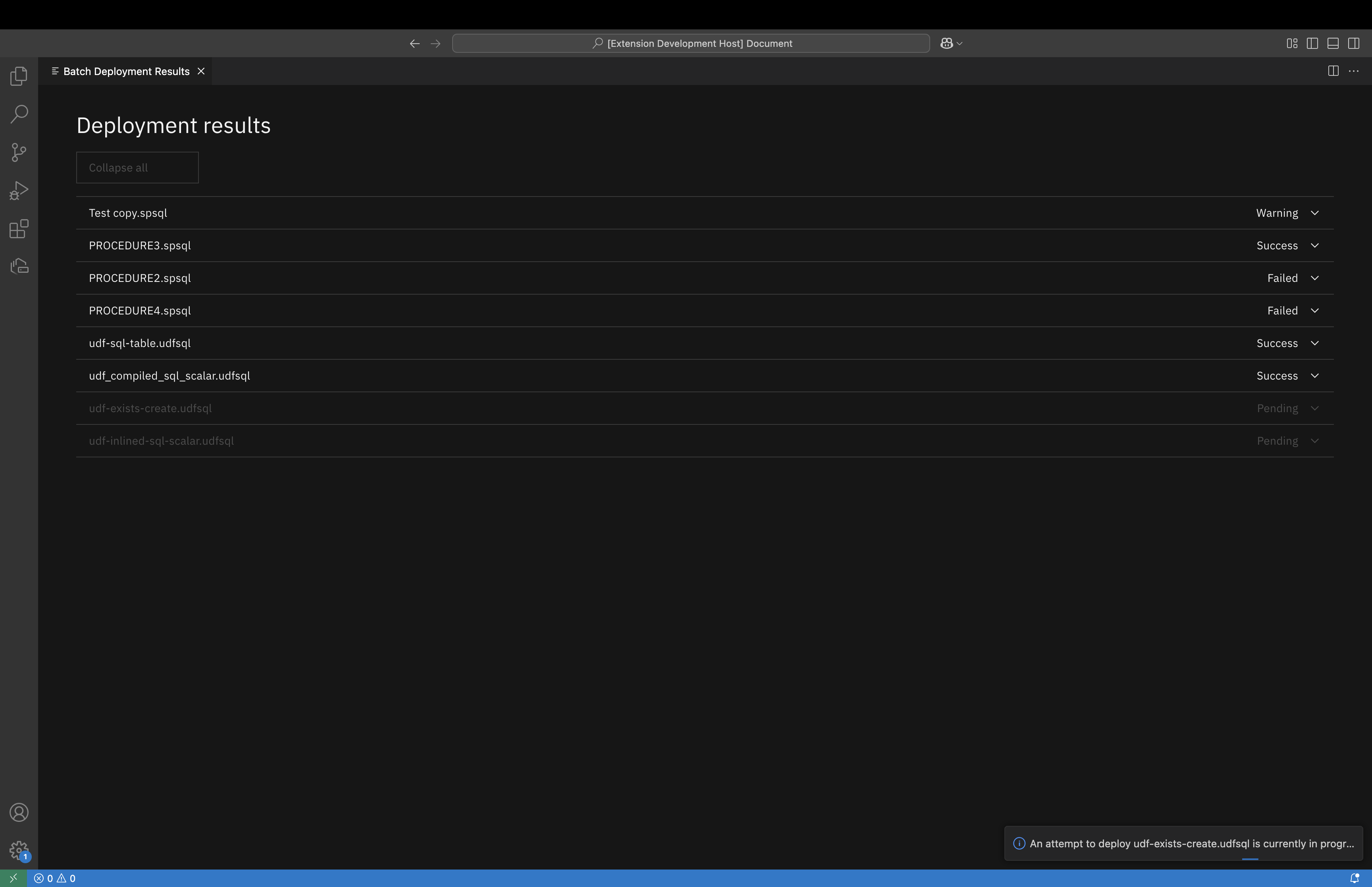Expand the PROCEDURE2.spsql Failed result chevron
The width and height of the screenshot is (1372, 887).
pos(1314,278)
